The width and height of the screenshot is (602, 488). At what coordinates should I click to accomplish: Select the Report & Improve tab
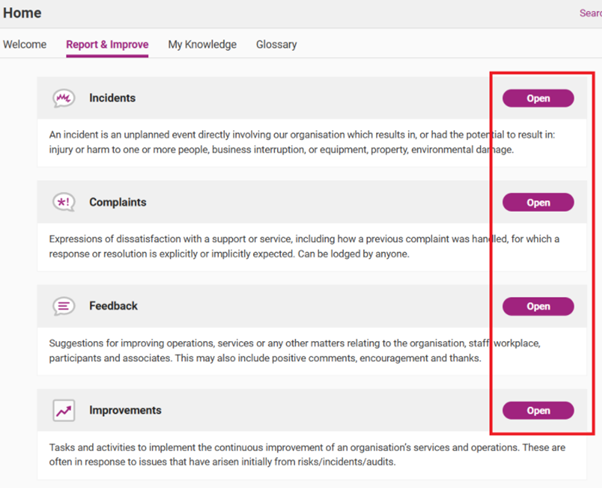107,44
